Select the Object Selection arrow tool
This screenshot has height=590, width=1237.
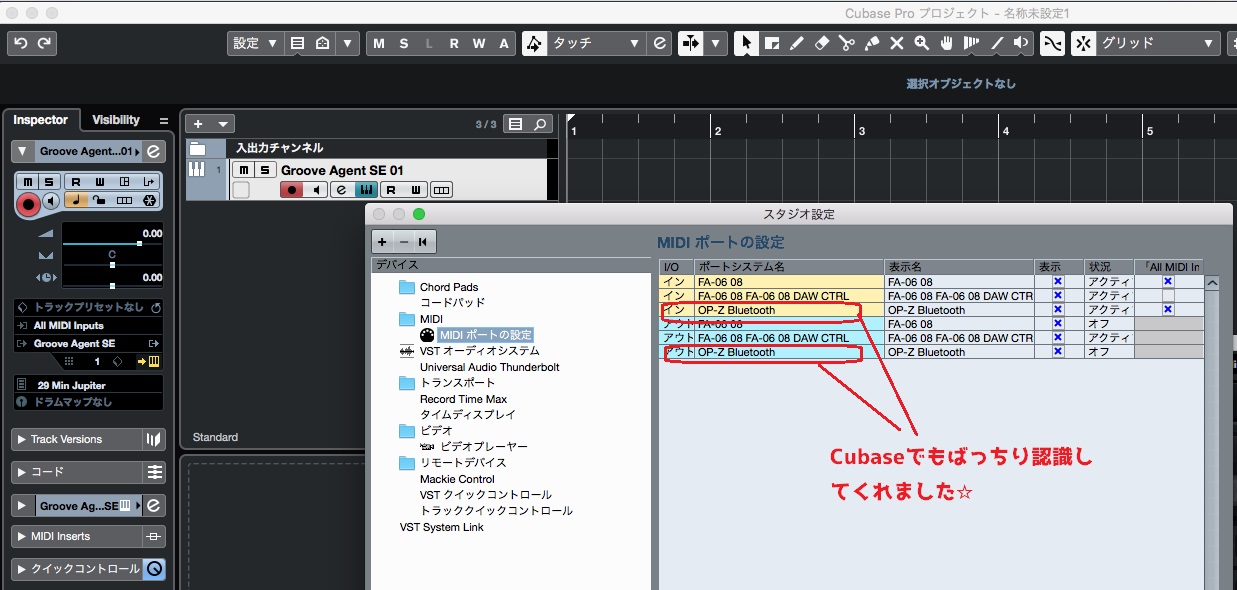coord(746,43)
